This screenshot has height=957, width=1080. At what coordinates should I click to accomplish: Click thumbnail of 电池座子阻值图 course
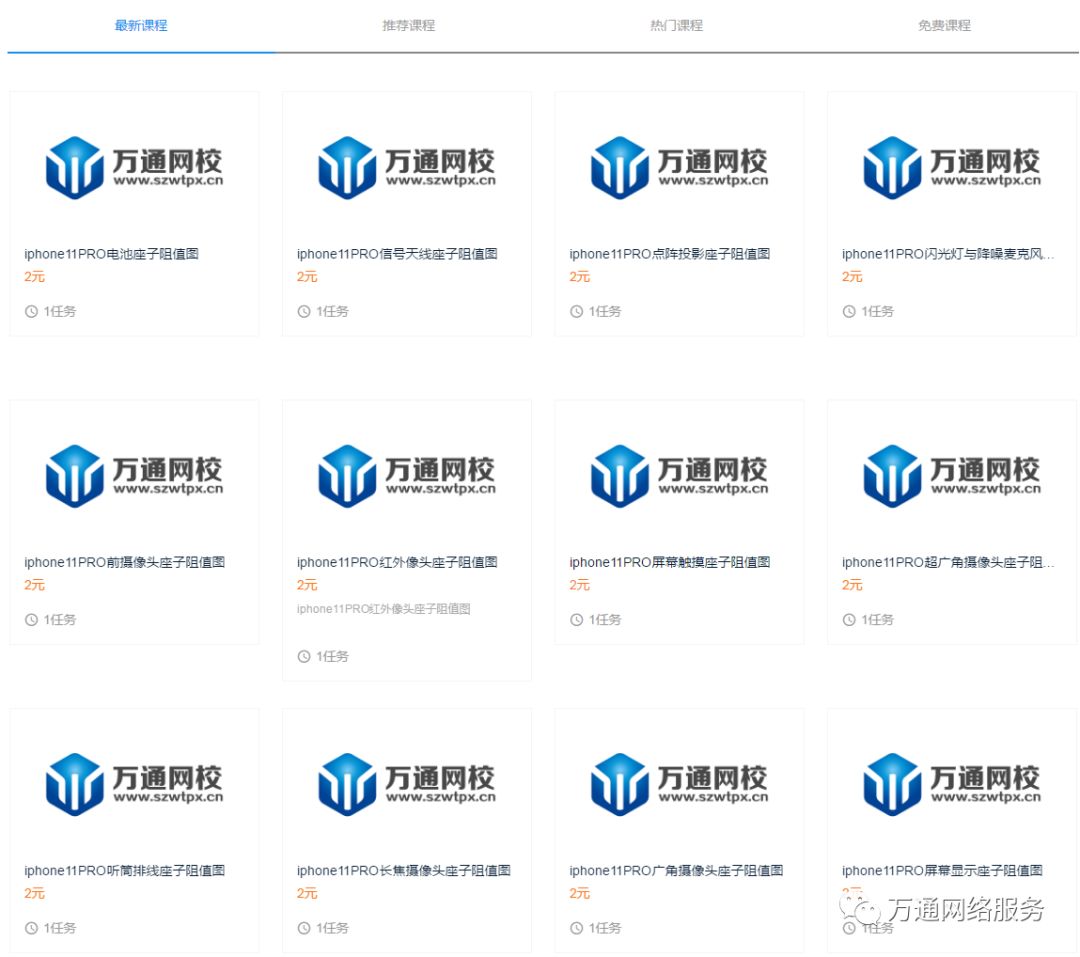pos(134,167)
